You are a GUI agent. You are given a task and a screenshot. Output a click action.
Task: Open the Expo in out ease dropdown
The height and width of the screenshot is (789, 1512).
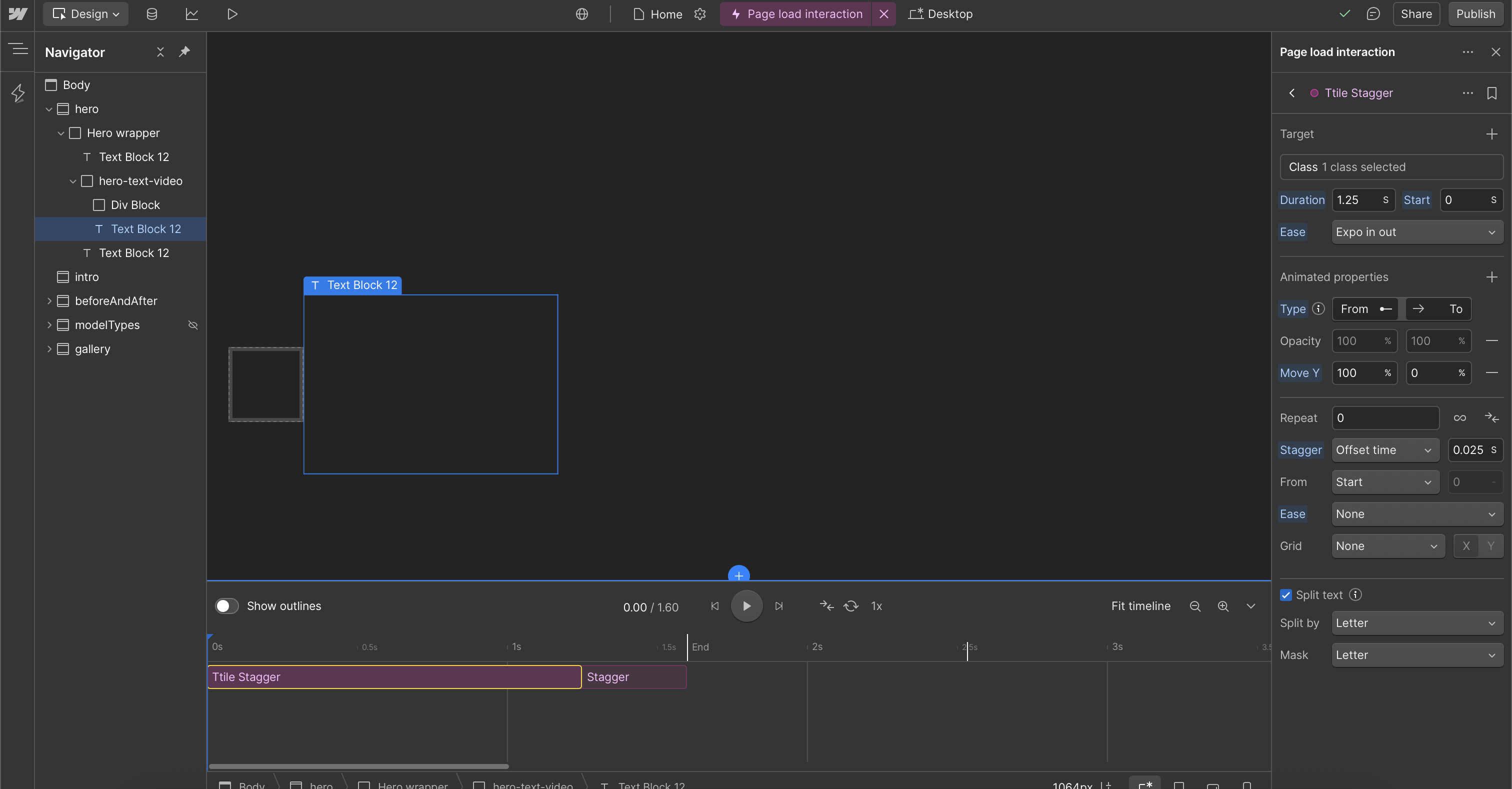(x=1417, y=232)
